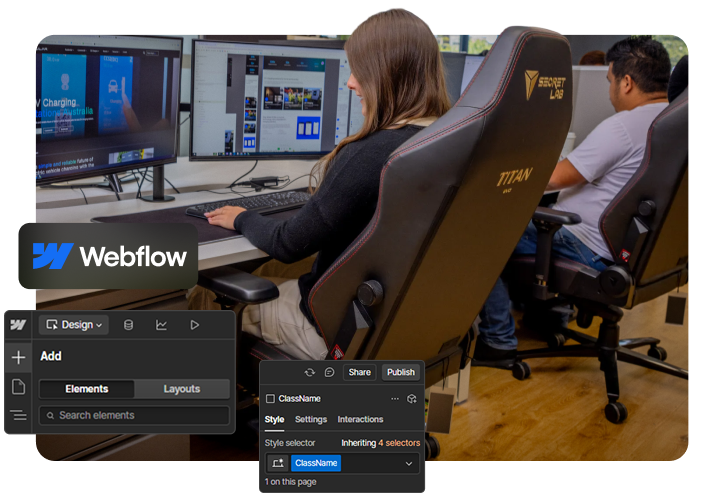This screenshot has width=723, height=493.
Task: Switch to the Elements tab
Action: click(x=87, y=389)
